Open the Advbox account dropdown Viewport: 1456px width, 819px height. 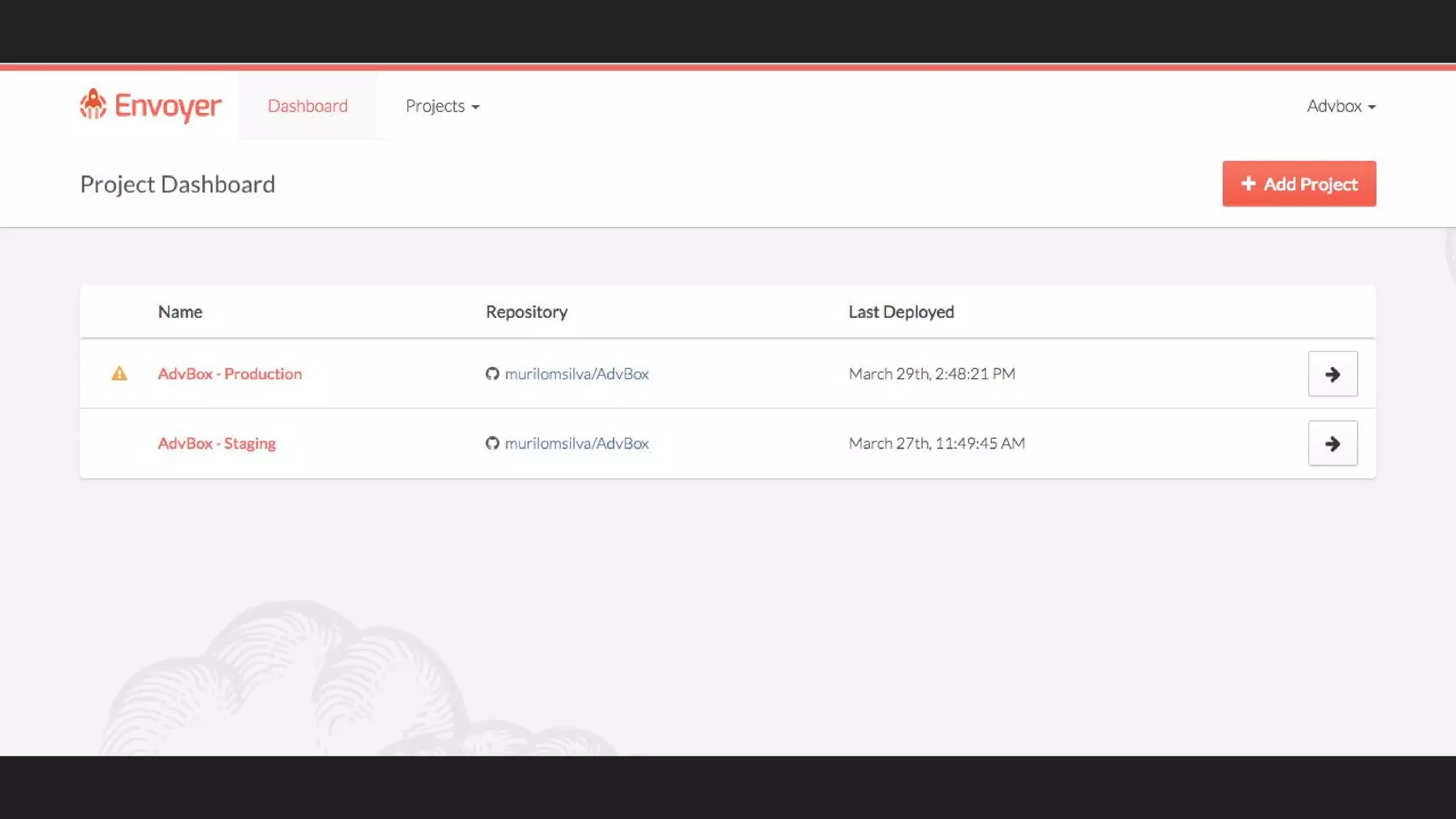(x=1334, y=106)
